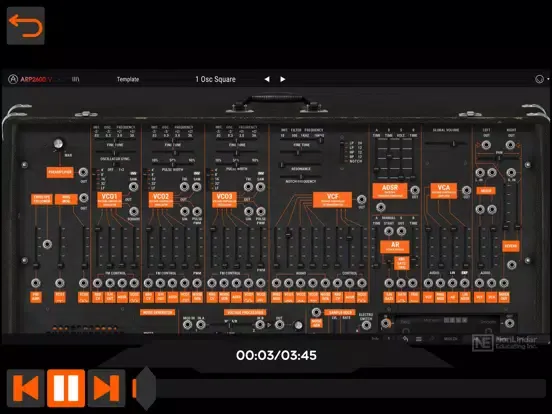The height and width of the screenshot is (414, 552).
Task: Load the next preset with right arrow
Action: coord(282,79)
